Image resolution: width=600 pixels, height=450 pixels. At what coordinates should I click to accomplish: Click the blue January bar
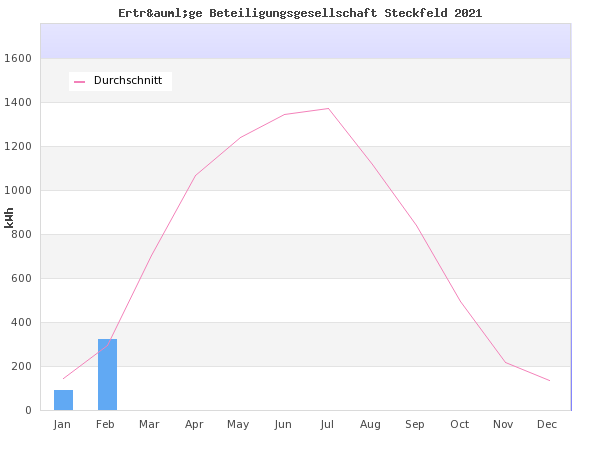[63, 400]
